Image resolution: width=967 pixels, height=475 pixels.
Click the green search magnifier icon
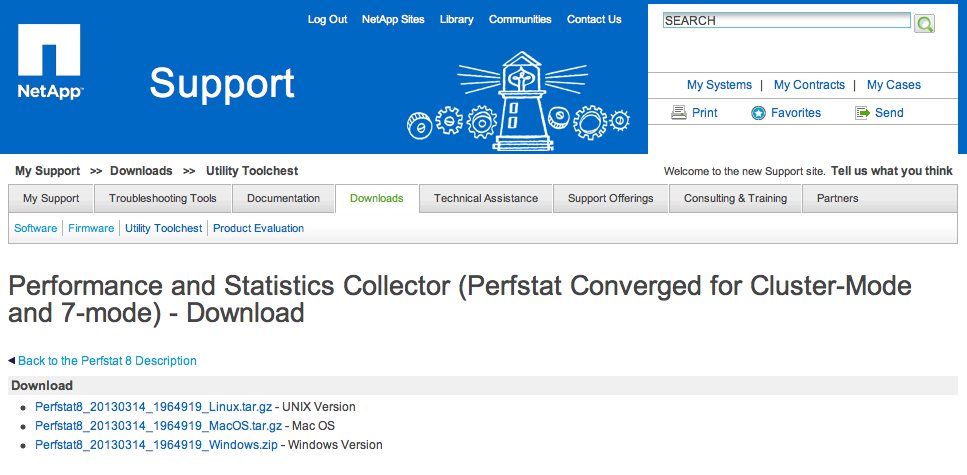click(924, 23)
